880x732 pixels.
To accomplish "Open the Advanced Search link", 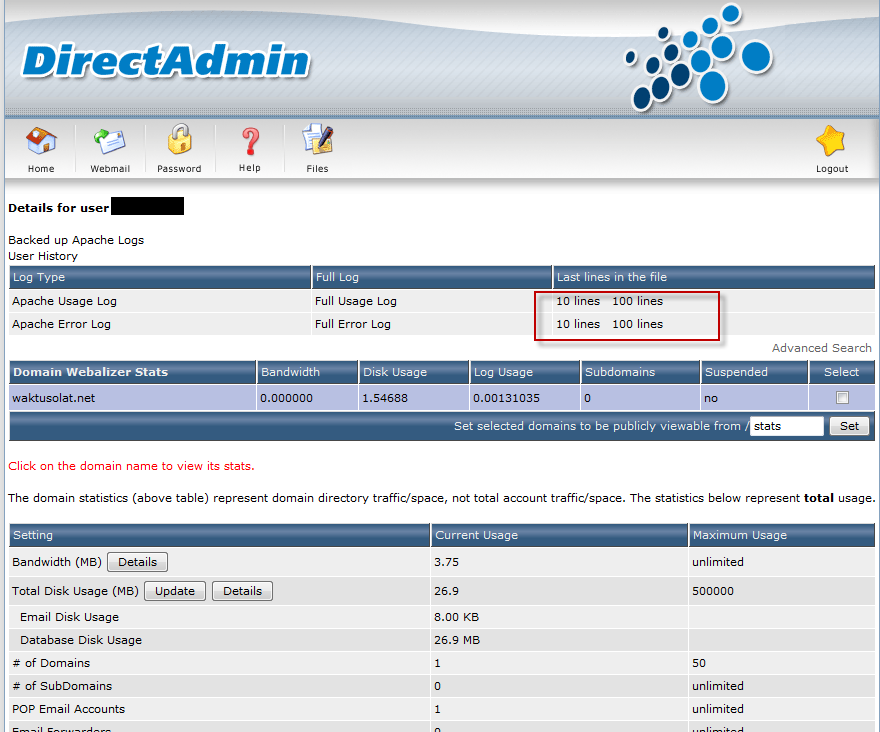I will point(822,348).
